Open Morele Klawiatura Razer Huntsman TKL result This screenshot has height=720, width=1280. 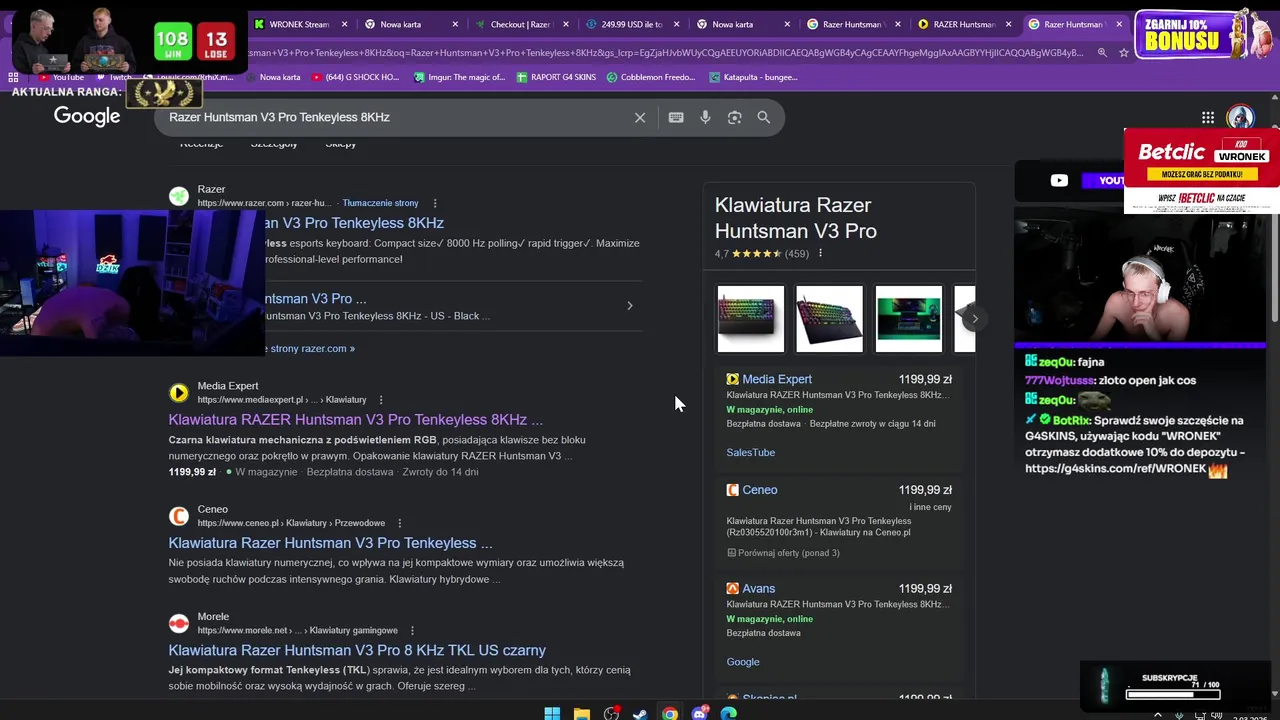click(357, 650)
